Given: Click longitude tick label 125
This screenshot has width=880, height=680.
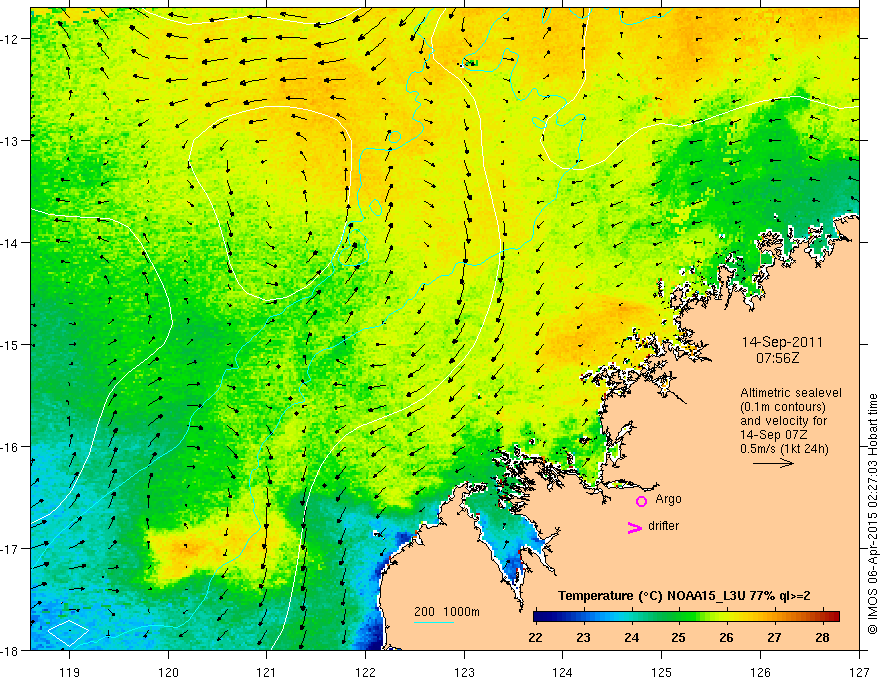Looking at the screenshot, I should 662,673.
